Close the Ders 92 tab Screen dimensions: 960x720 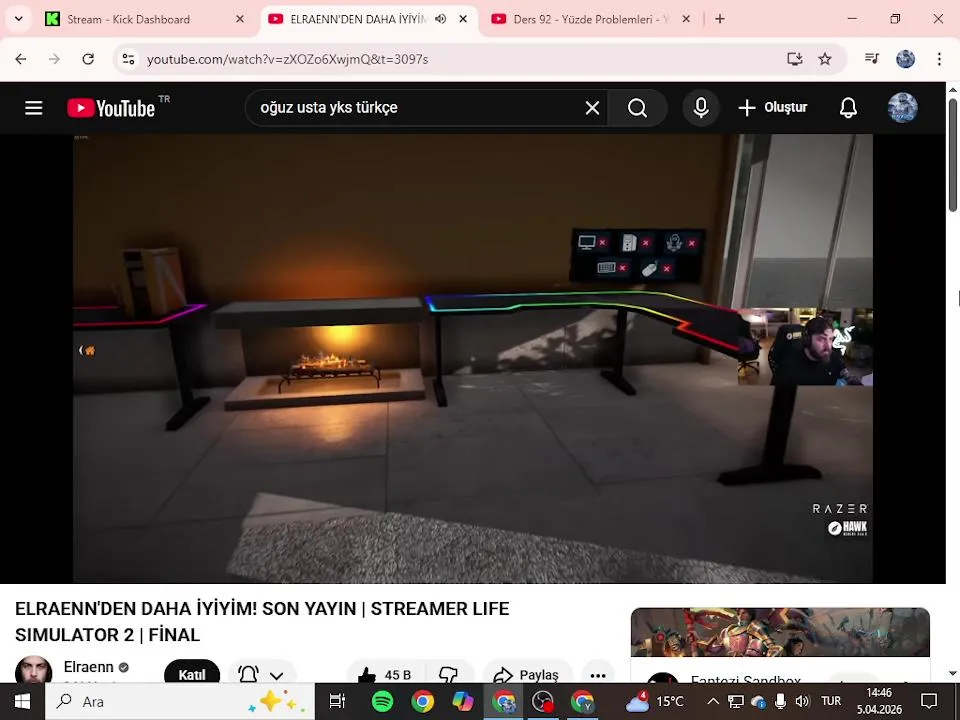click(686, 19)
